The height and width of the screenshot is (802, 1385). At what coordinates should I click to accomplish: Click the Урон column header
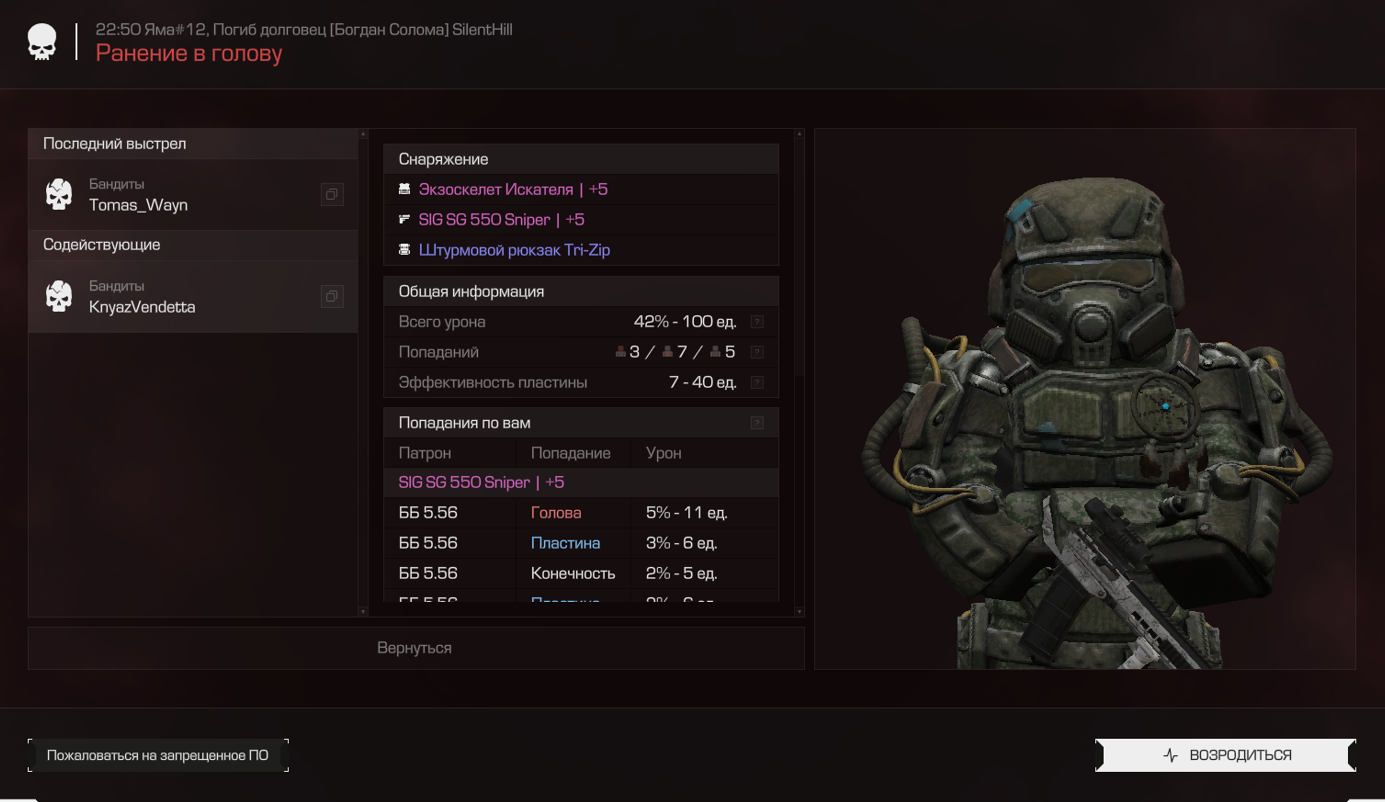(664, 453)
